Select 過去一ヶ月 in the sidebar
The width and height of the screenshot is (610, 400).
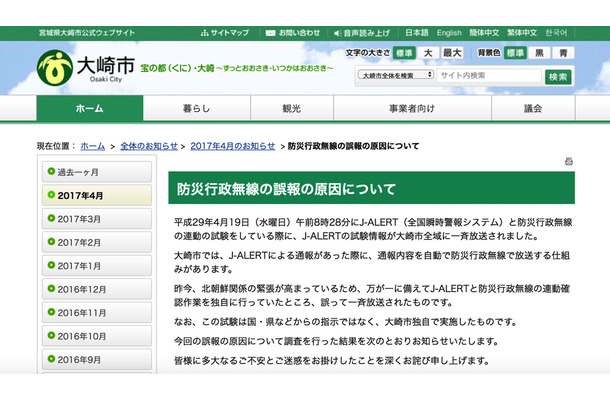(97, 172)
